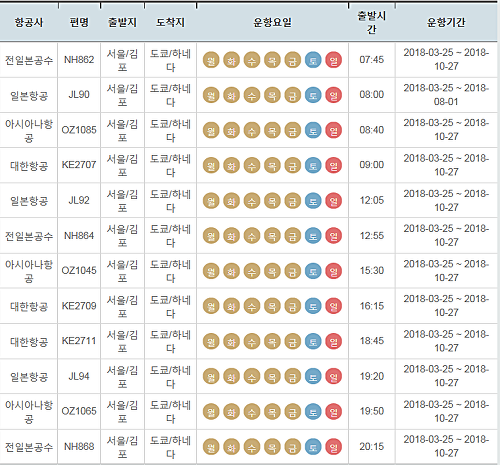This screenshot has height=465, width=500.
Task: Click the Tuesday badge in the JL90 row
Action: (x=231, y=95)
